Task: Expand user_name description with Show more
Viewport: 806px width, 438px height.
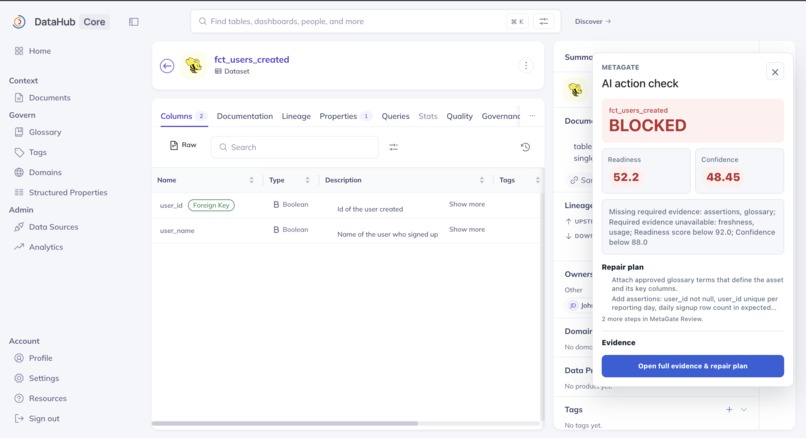Action: 467,229
